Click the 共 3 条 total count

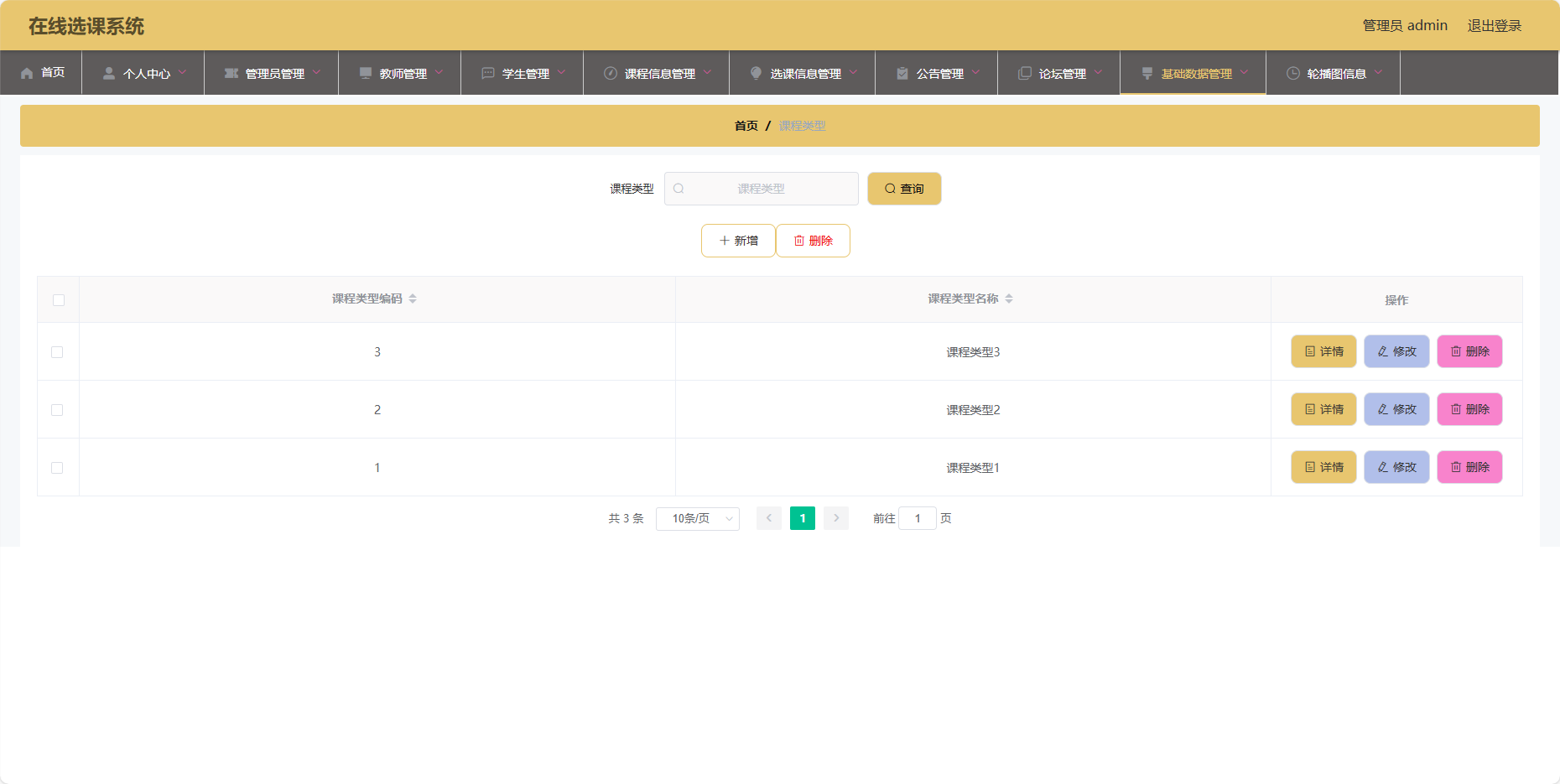point(626,519)
